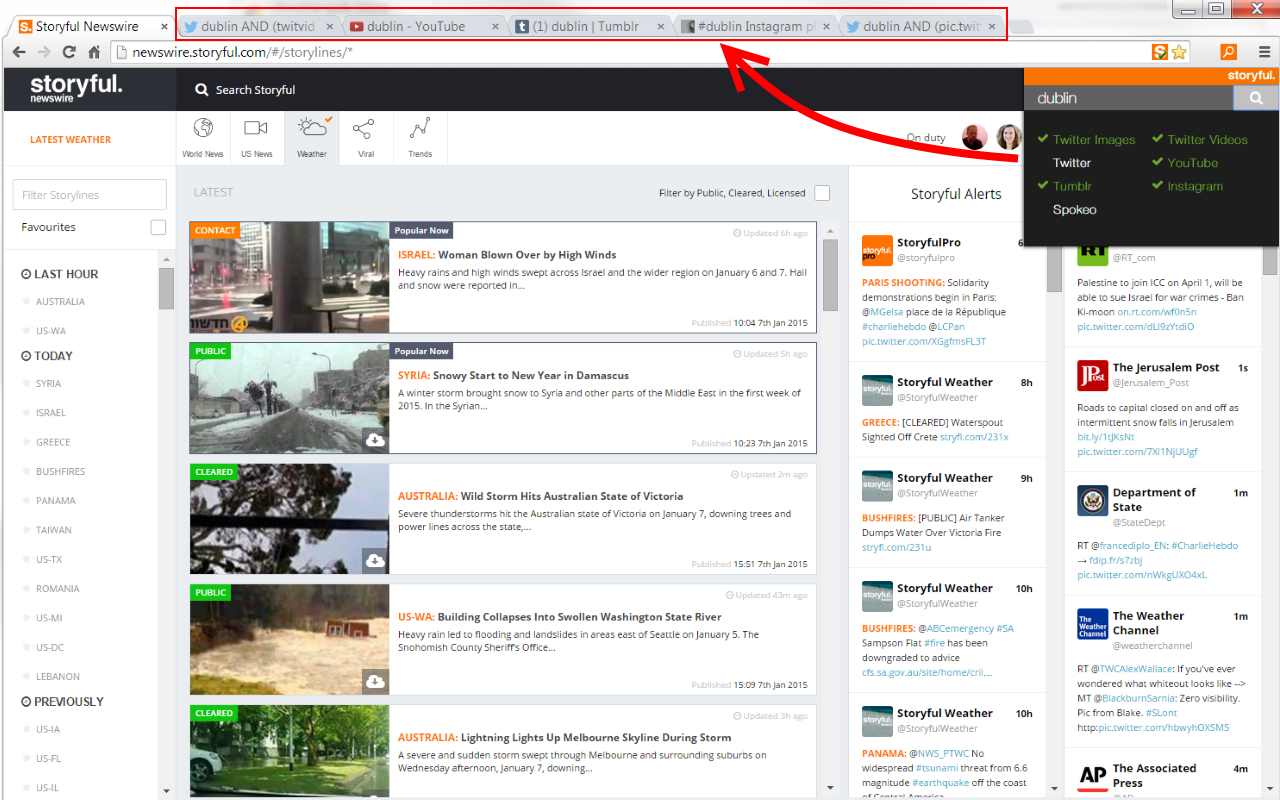Toggle Instagram search option

[1188, 186]
